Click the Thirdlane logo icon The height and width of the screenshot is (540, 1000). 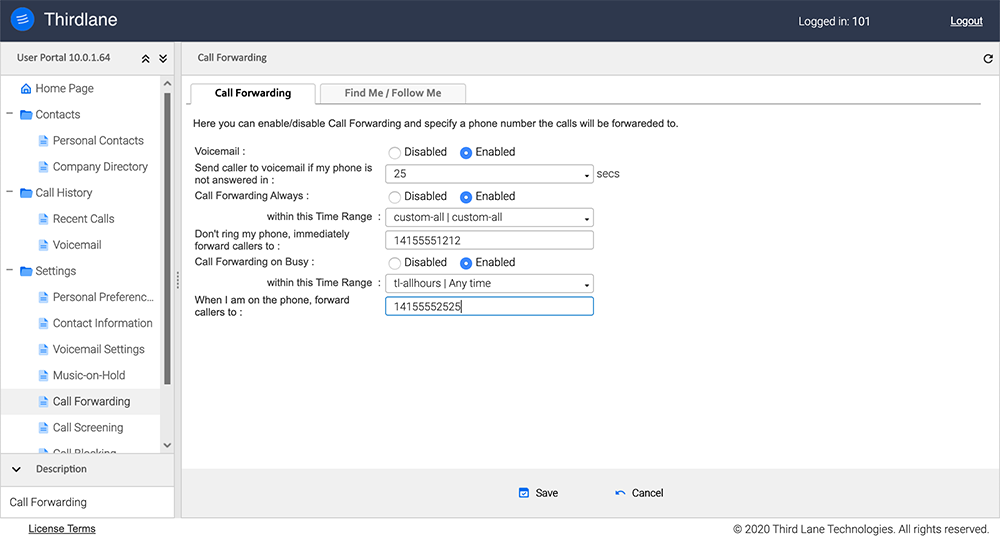(x=22, y=20)
